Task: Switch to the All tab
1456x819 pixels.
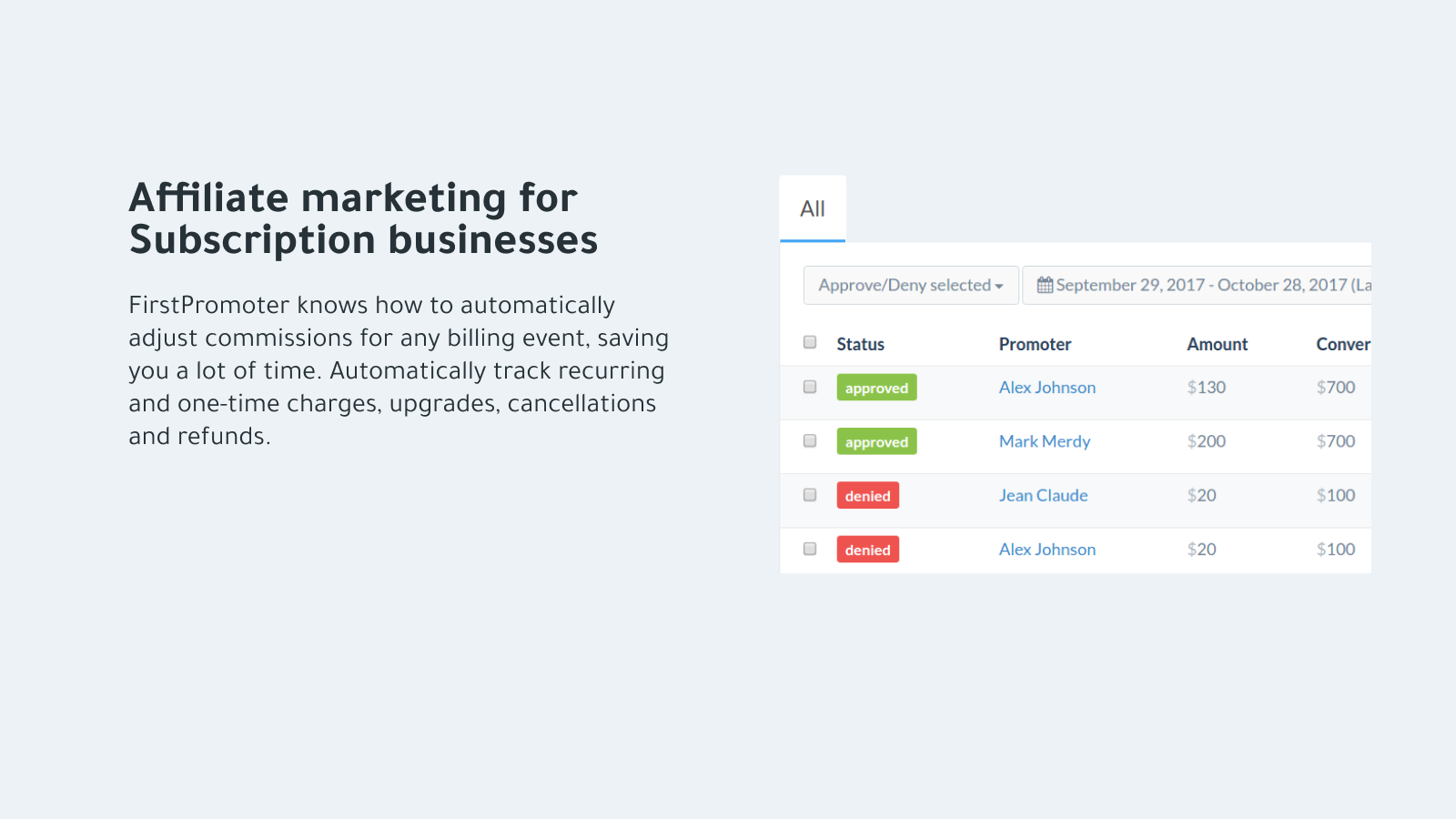Action: pyautogui.click(x=813, y=209)
